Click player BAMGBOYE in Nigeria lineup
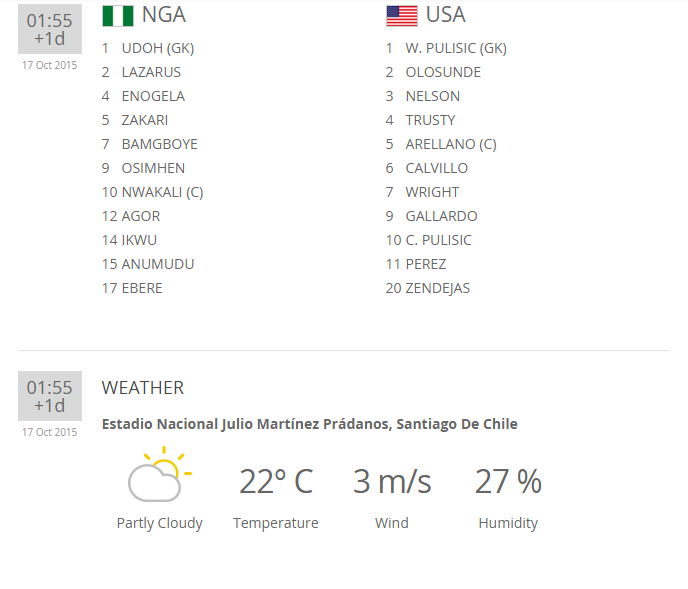This screenshot has width=688, height=589. pos(159,144)
